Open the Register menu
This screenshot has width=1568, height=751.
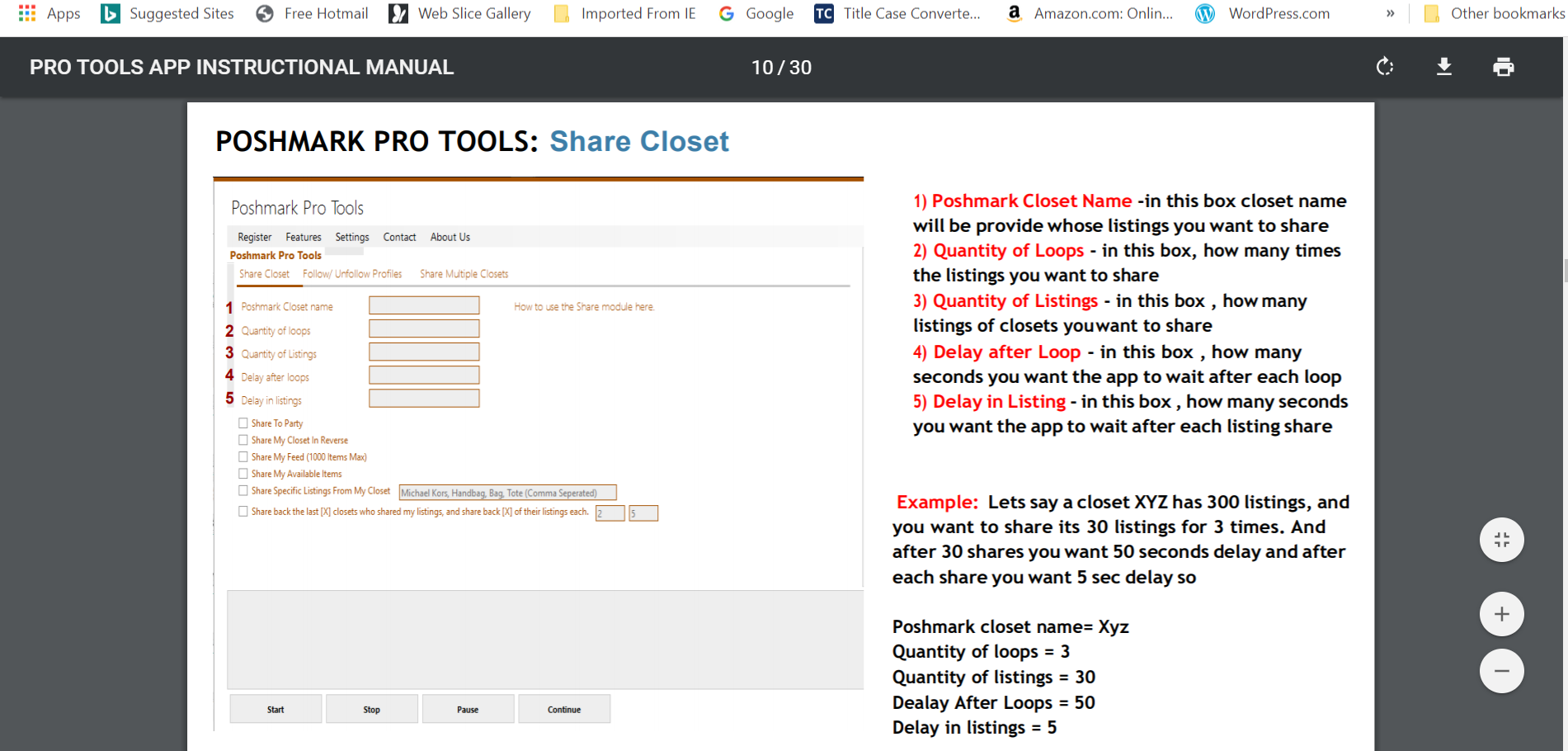tap(255, 238)
